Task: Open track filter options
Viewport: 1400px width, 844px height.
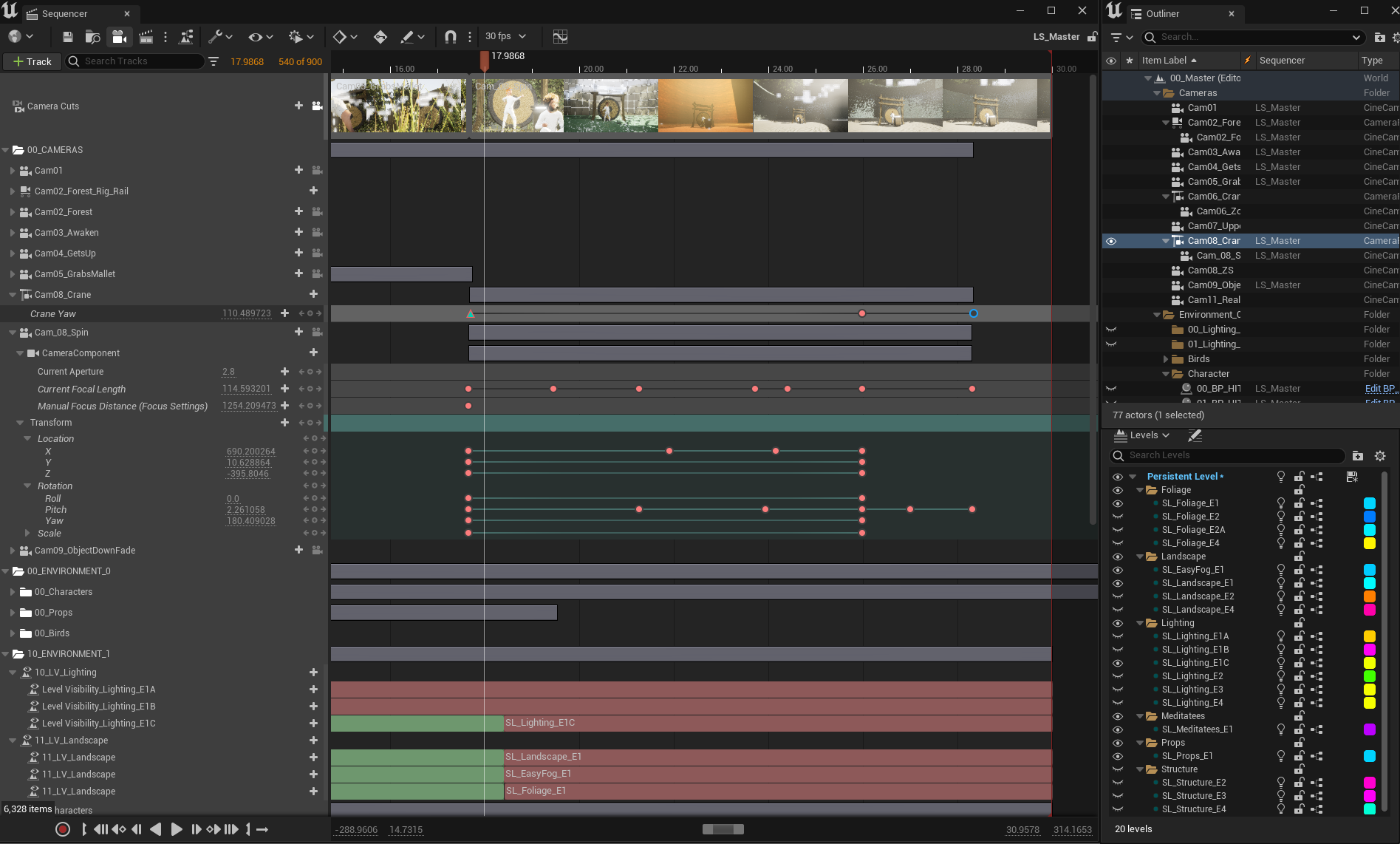Action: tap(214, 61)
